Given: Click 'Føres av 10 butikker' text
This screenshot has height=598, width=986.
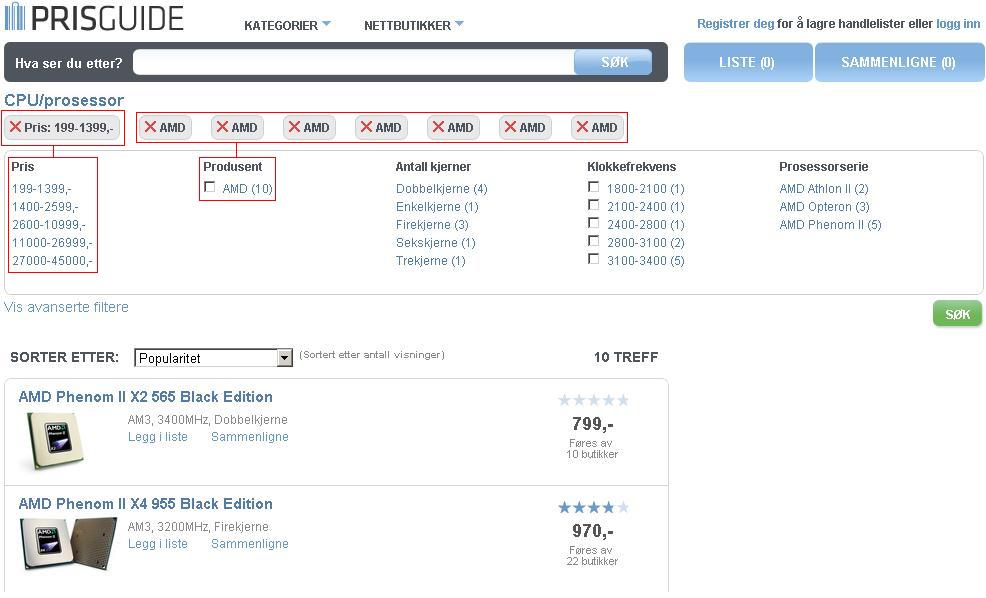Looking at the screenshot, I should tap(592, 448).
